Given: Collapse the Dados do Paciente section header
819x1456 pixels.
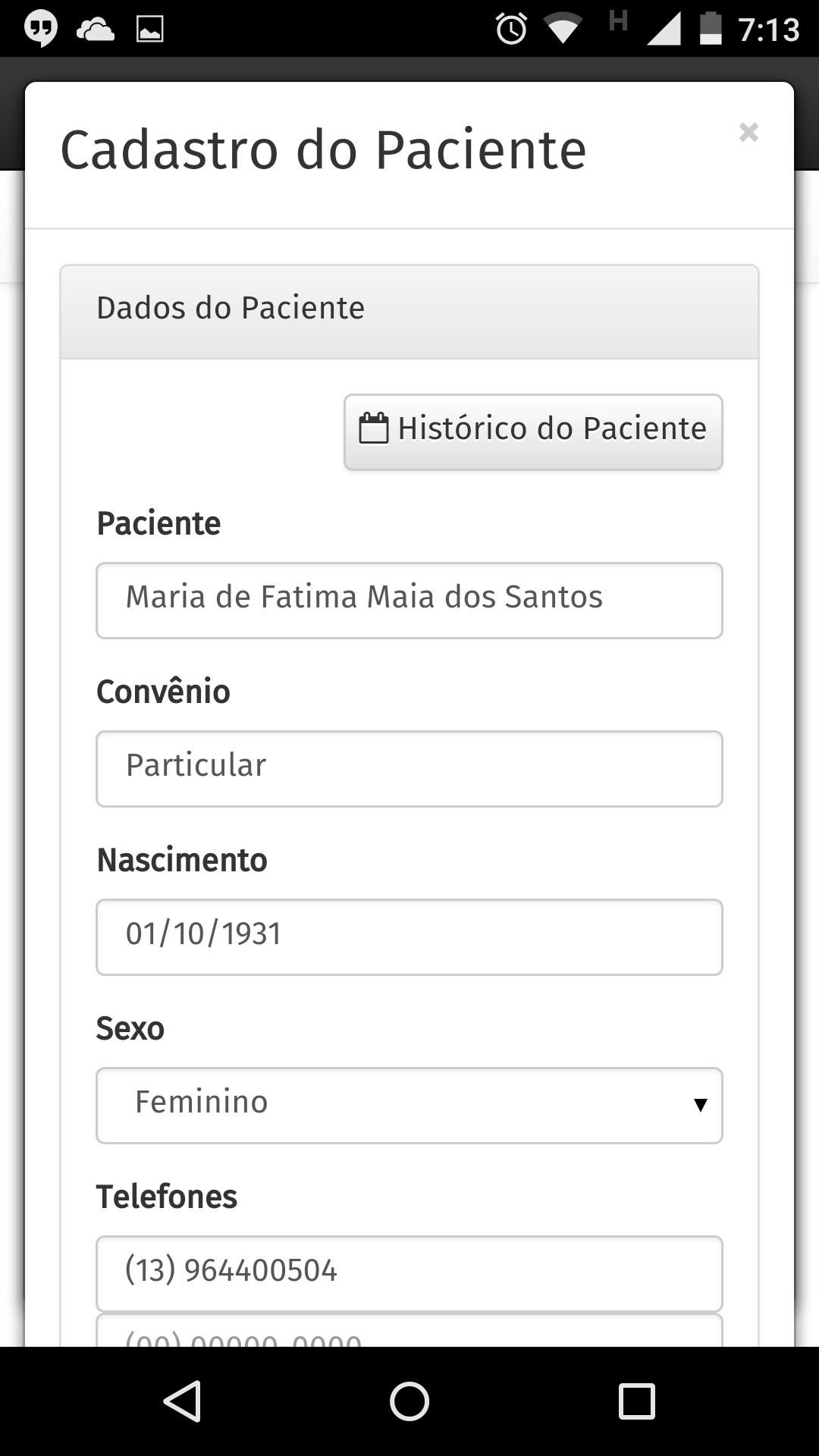Looking at the screenshot, I should click(x=231, y=308).
